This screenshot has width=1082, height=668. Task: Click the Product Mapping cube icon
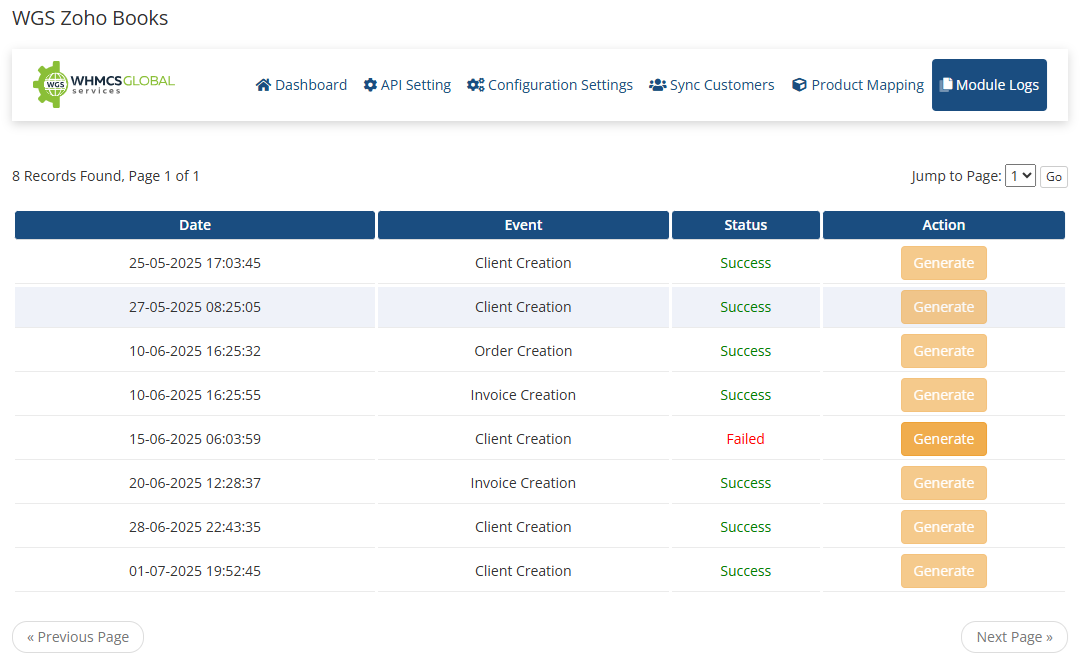pos(799,85)
